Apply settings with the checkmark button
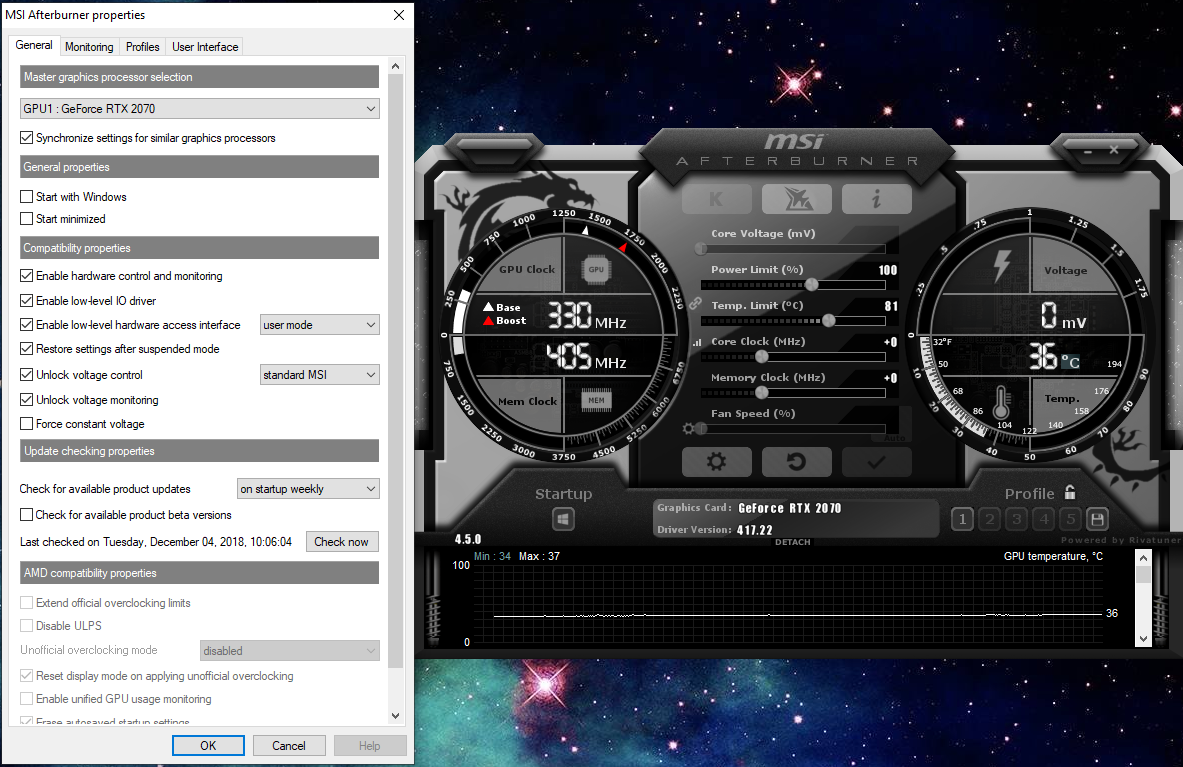Image resolution: width=1183 pixels, height=767 pixels. (x=876, y=462)
